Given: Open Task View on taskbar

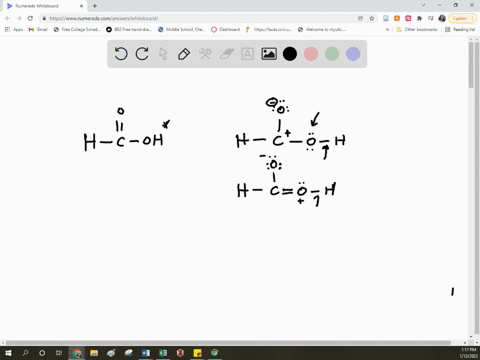Looking at the screenshot, I should [x=59, y=353].
